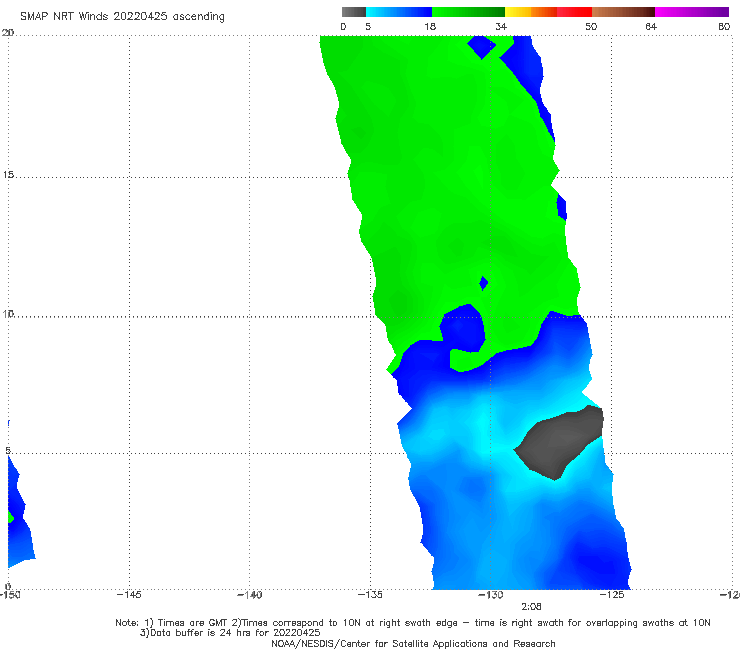
Task: Click the longitude label '-140'
Action: [250, 595]
